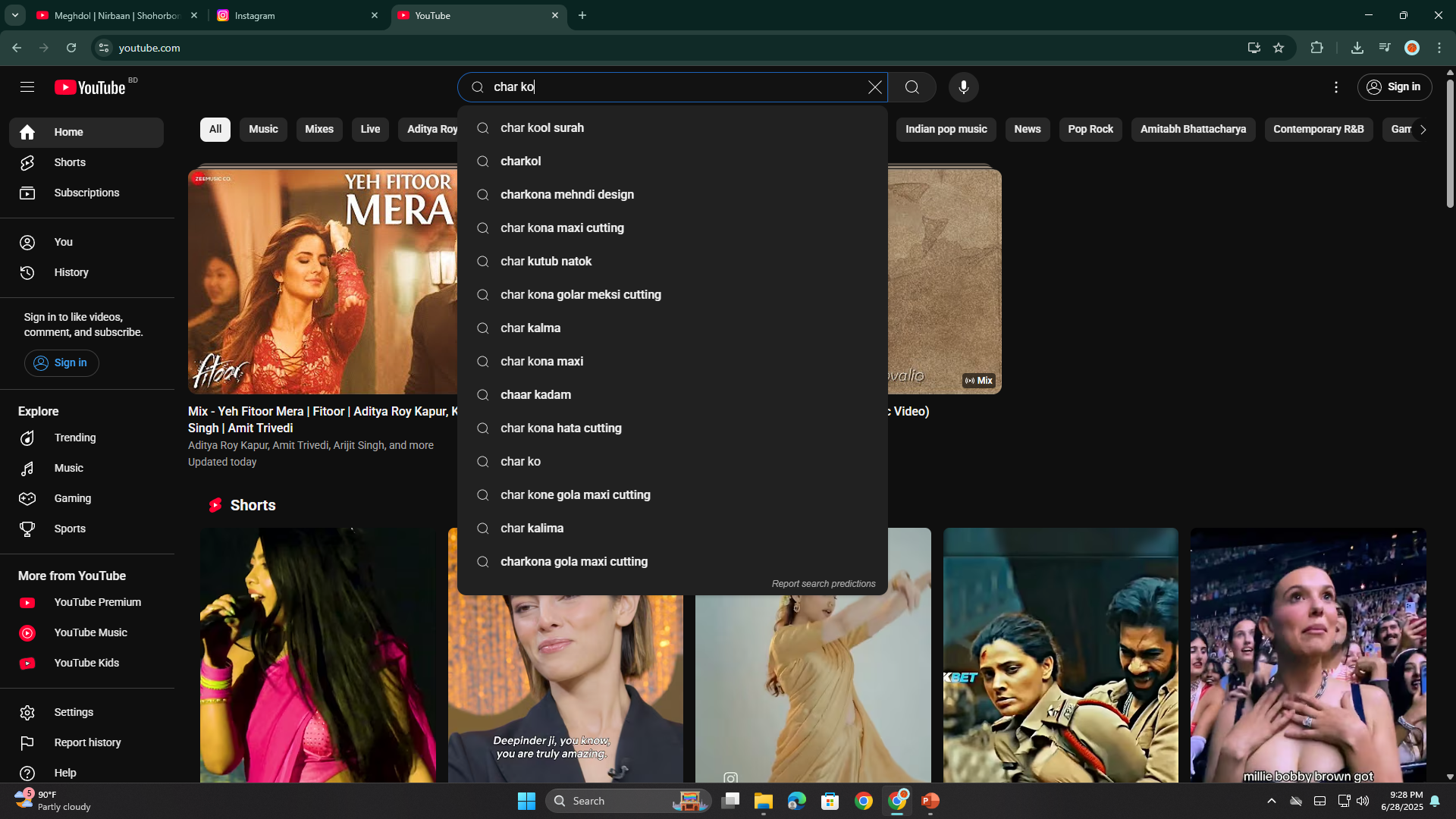1456x819 pixels.
Task: Choose suggestion 'charkona gola maxi cutting'
Action: point(672,562)
